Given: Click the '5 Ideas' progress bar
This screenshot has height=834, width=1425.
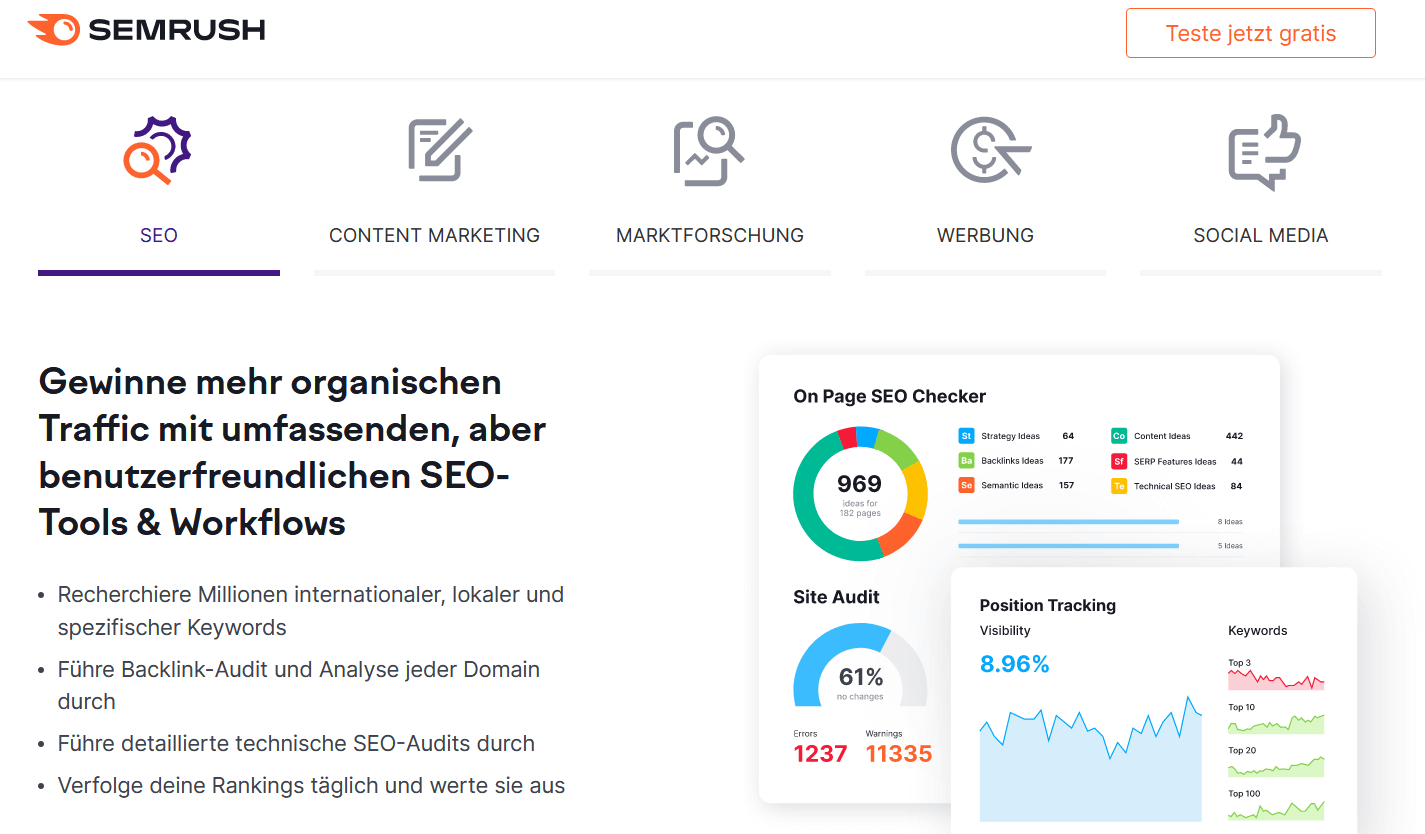Looking at the screenshot, I should [x=1069, y=546].
